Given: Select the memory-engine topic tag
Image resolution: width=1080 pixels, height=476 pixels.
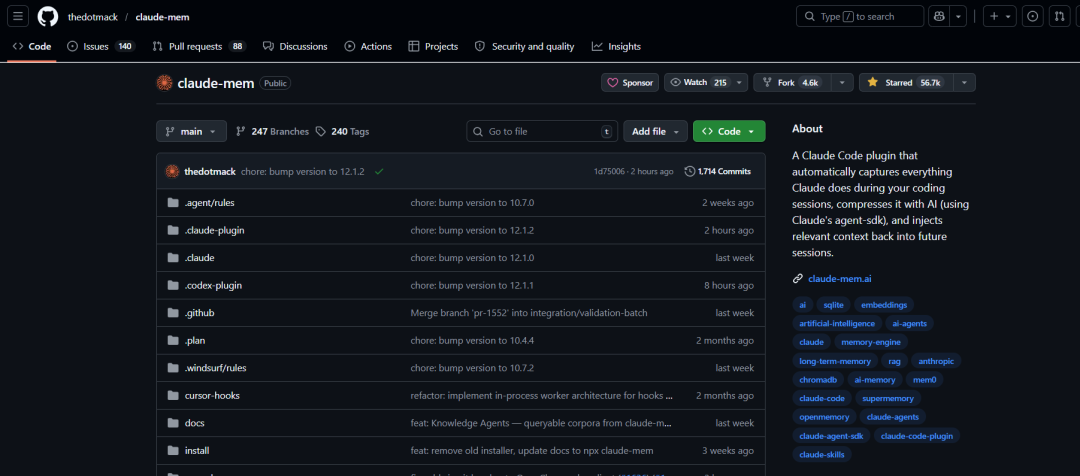Looking at the screenshot, I should pos(871,342).
